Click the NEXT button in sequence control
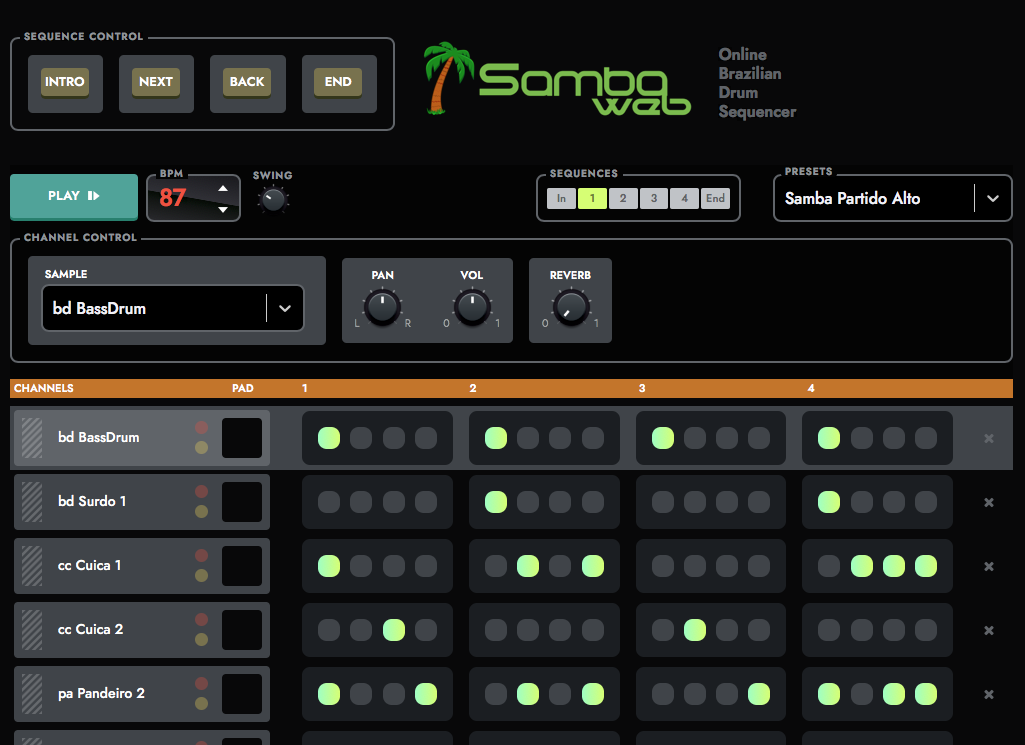This screenshot has height=745, width=1025. tap(156, 82)
